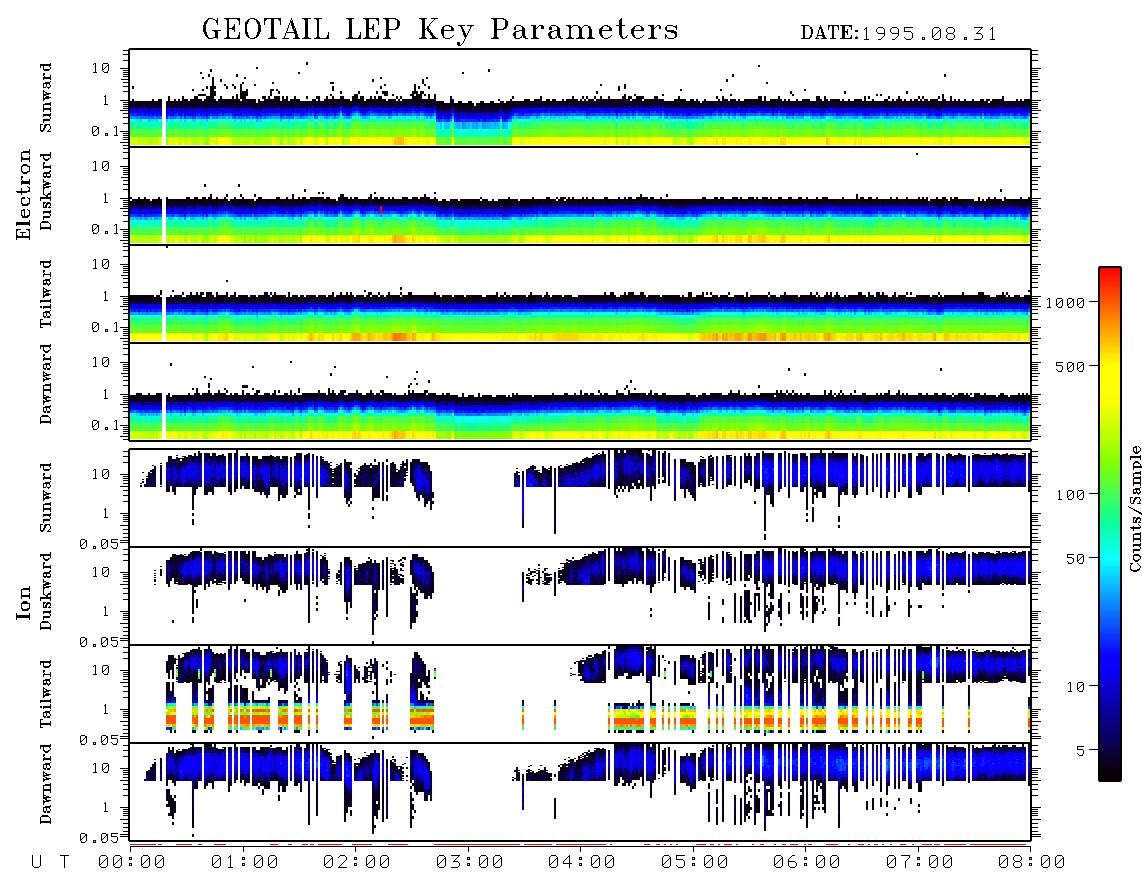
Task: Select the Electron Tailward panel label
Action: click(46, 293)
